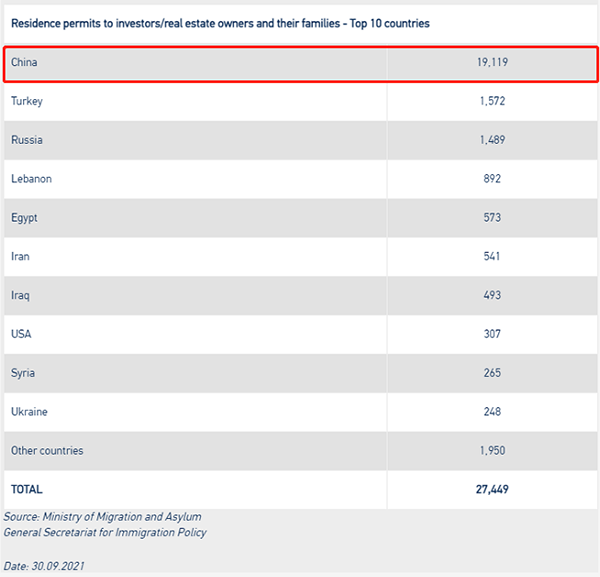Click the value 265
Screen dimensions: 600x577
(x=492, y=373)
